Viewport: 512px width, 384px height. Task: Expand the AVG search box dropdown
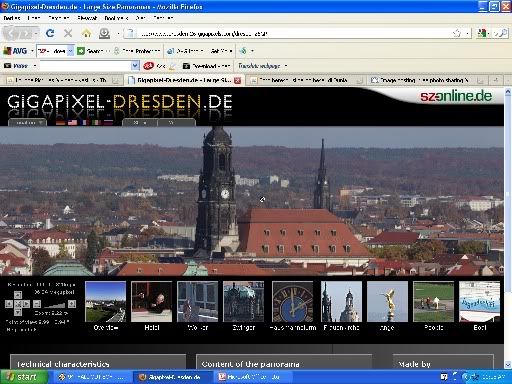(70, 51)
